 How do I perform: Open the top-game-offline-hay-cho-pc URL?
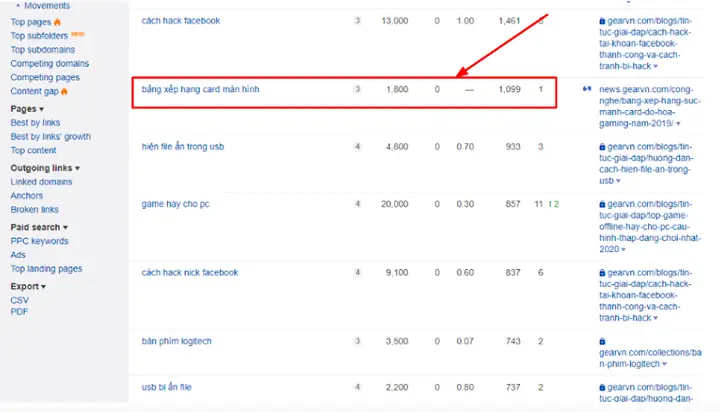pyautogui.click(x=650, y=226)
